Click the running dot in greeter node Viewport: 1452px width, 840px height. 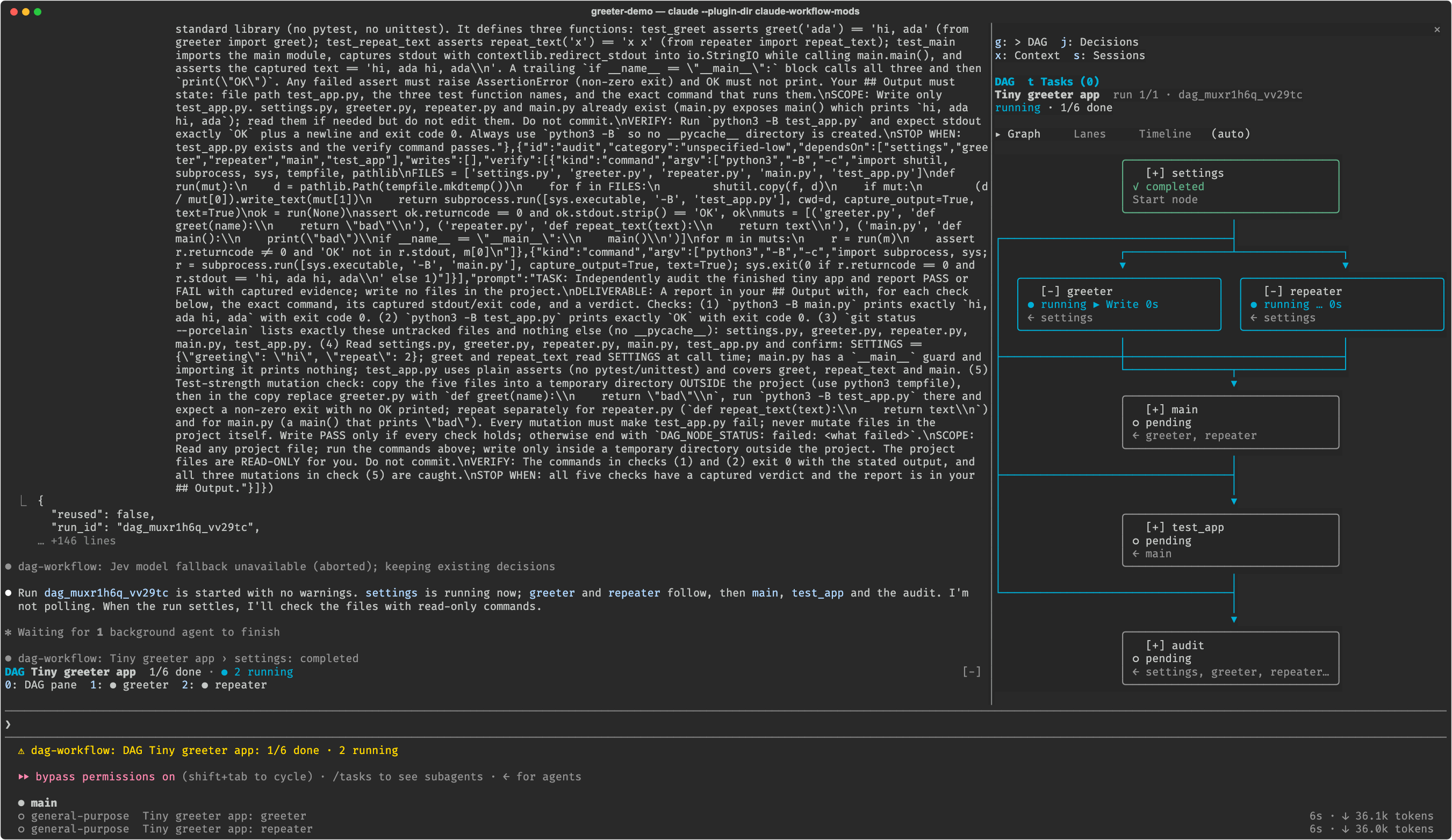click(x=1031, y=305)
